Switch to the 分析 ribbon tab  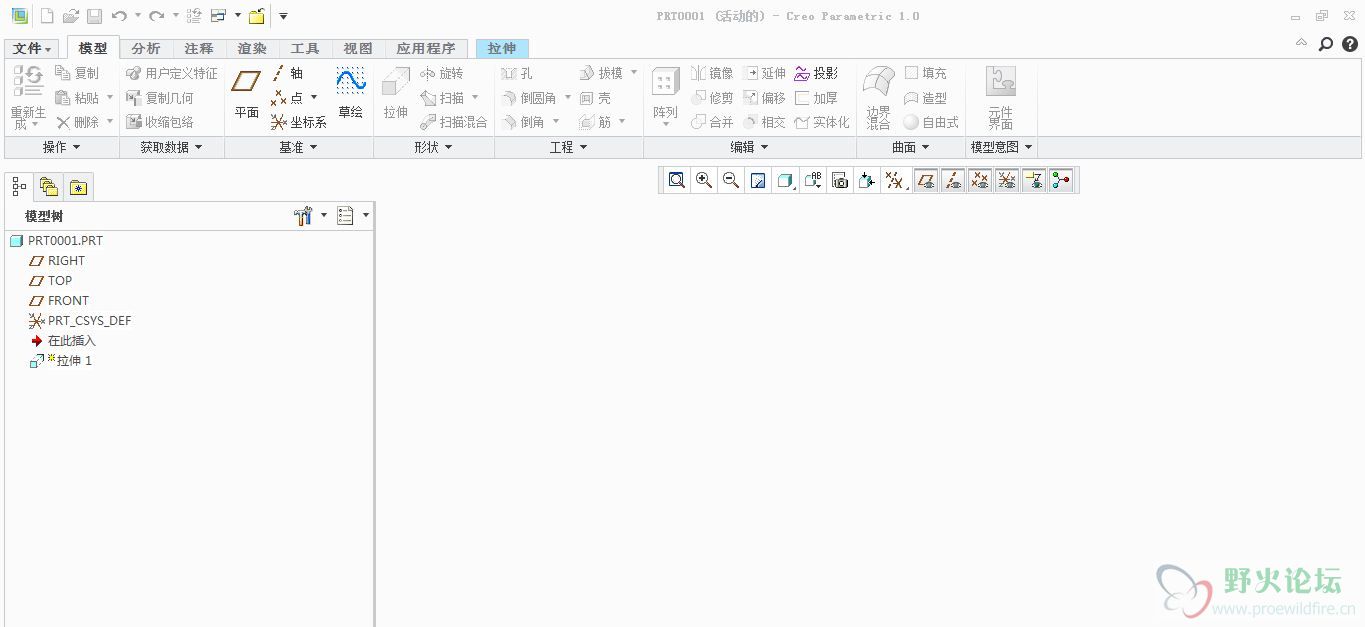coord(146,48)
